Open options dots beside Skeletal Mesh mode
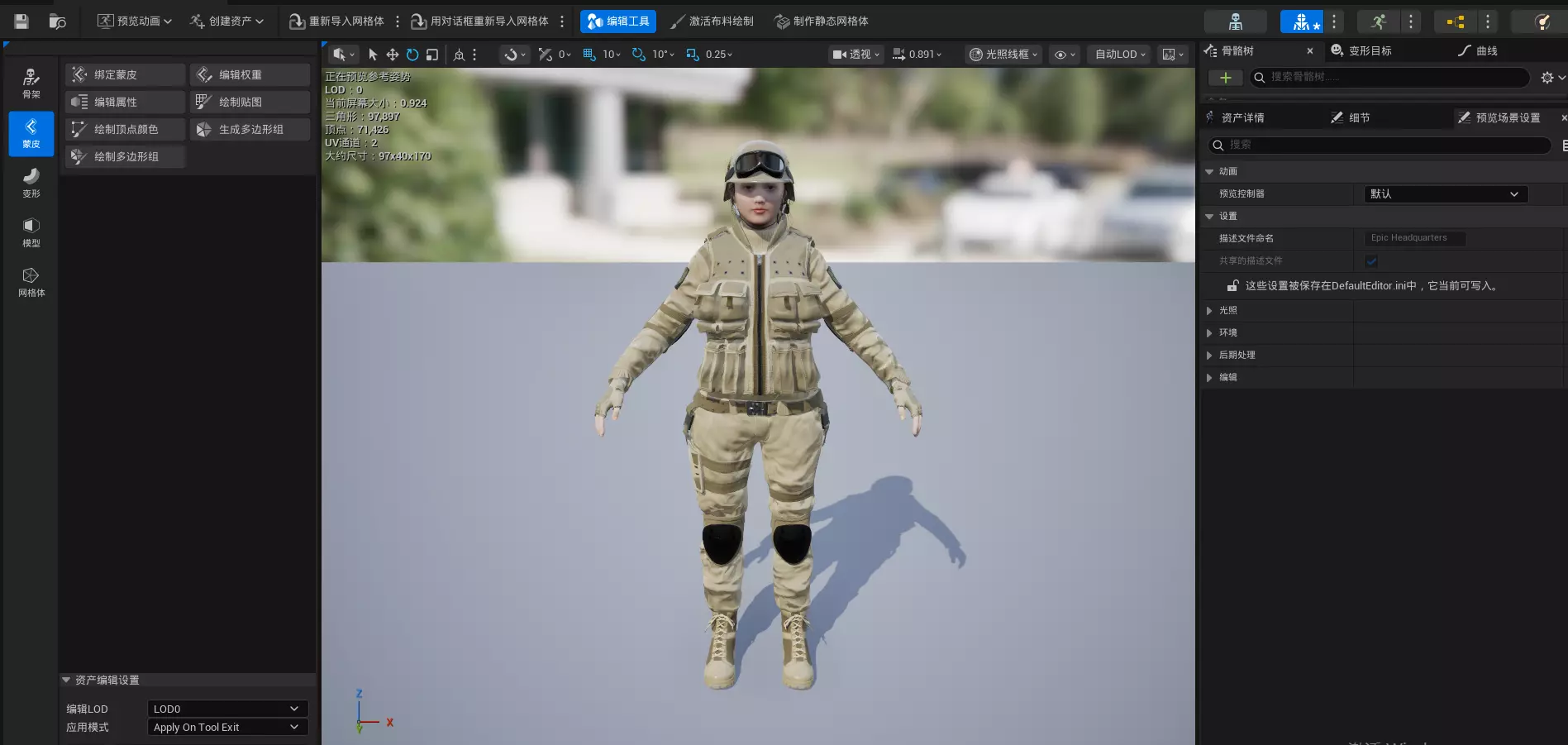Image resolution: width=1568 pixels, height=745 pixels. click(1334, 21)
